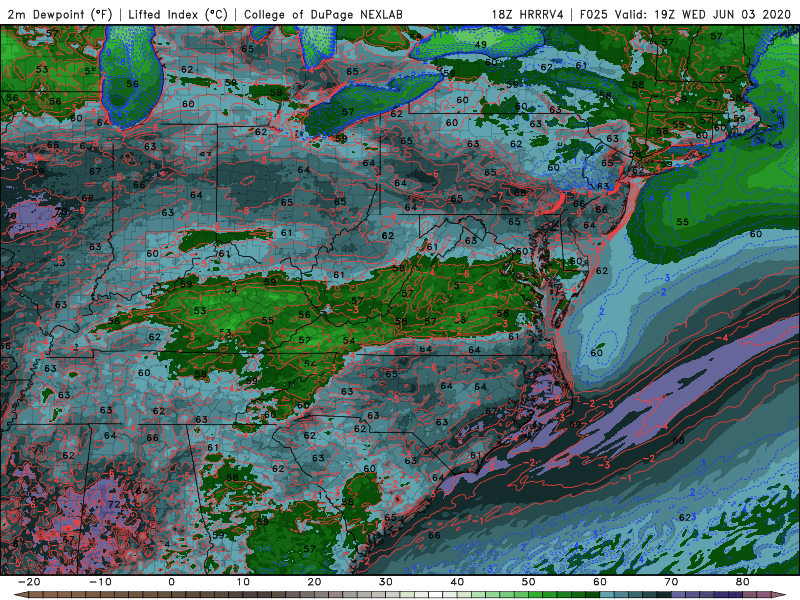Click the '30' color scale label
800x600 pixels.
[x=386, y=582]
